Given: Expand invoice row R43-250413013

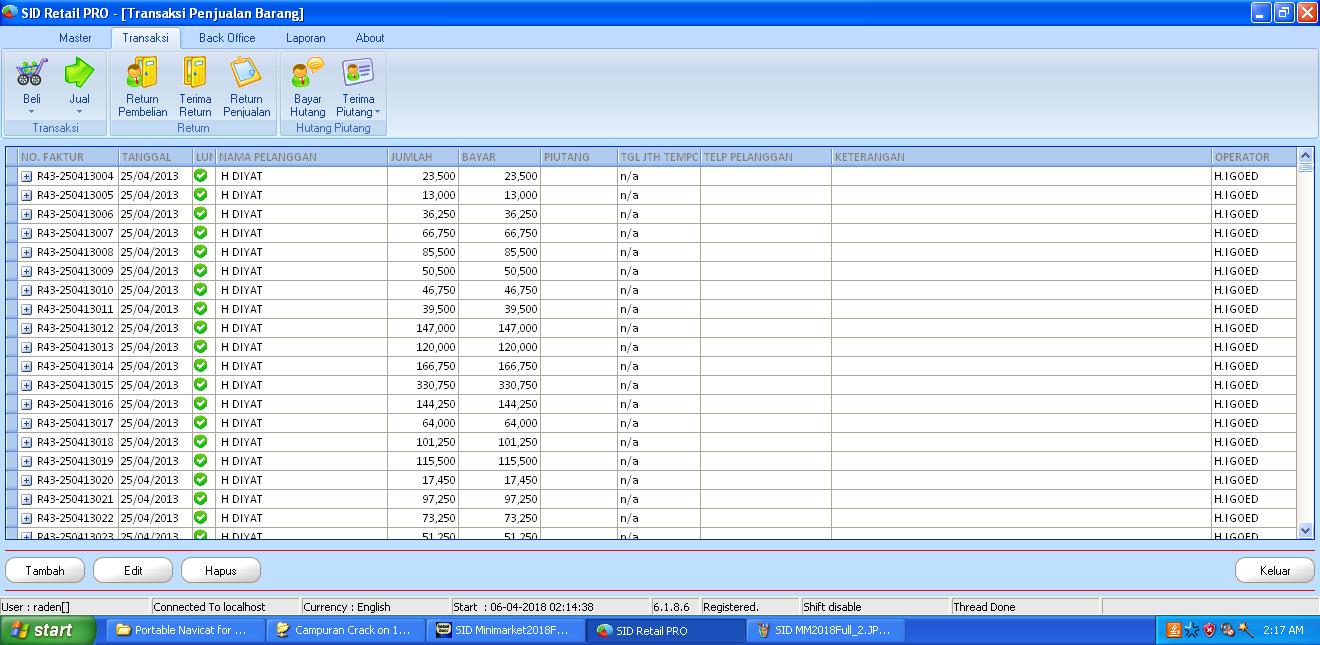Looking at the screenshot, I should tap(27, 347).
